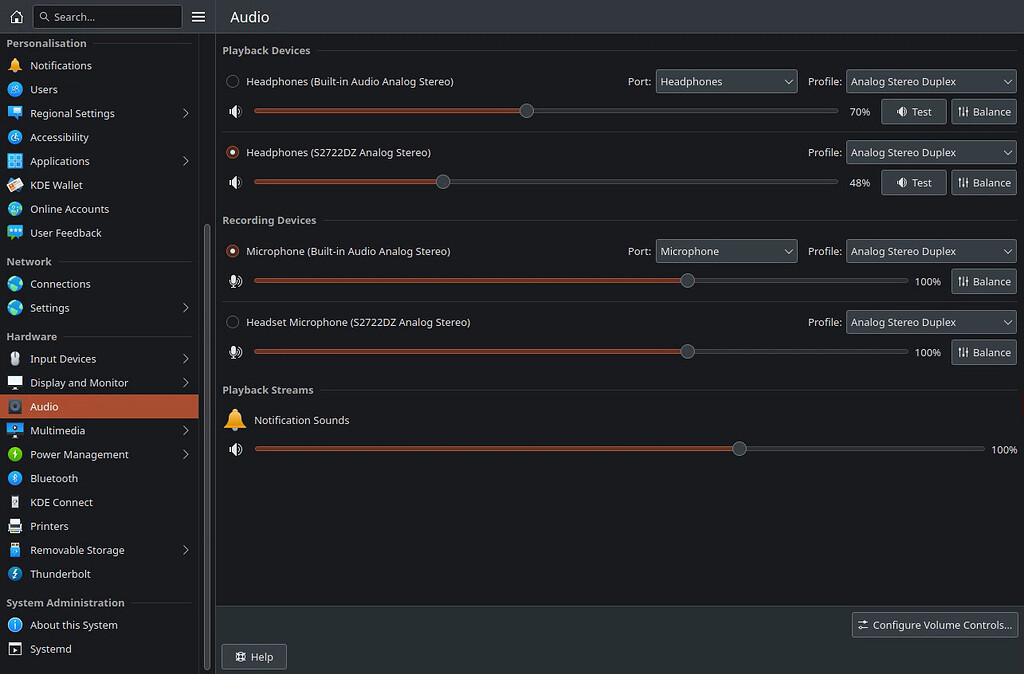Mute the Headphones Built-in Audio output

coord(235,111)
